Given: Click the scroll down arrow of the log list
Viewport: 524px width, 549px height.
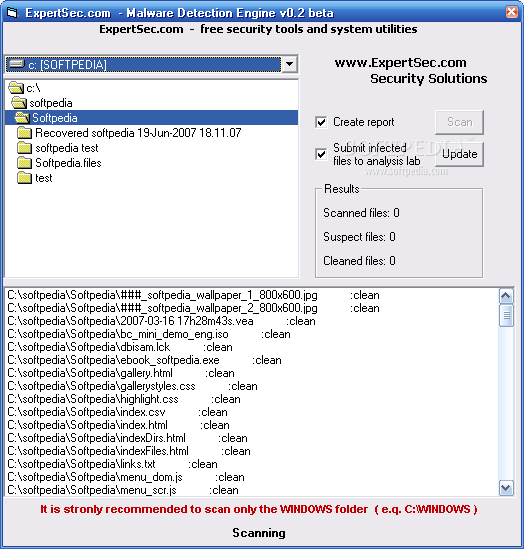Looking at the screenshot, I should point(506,488).
